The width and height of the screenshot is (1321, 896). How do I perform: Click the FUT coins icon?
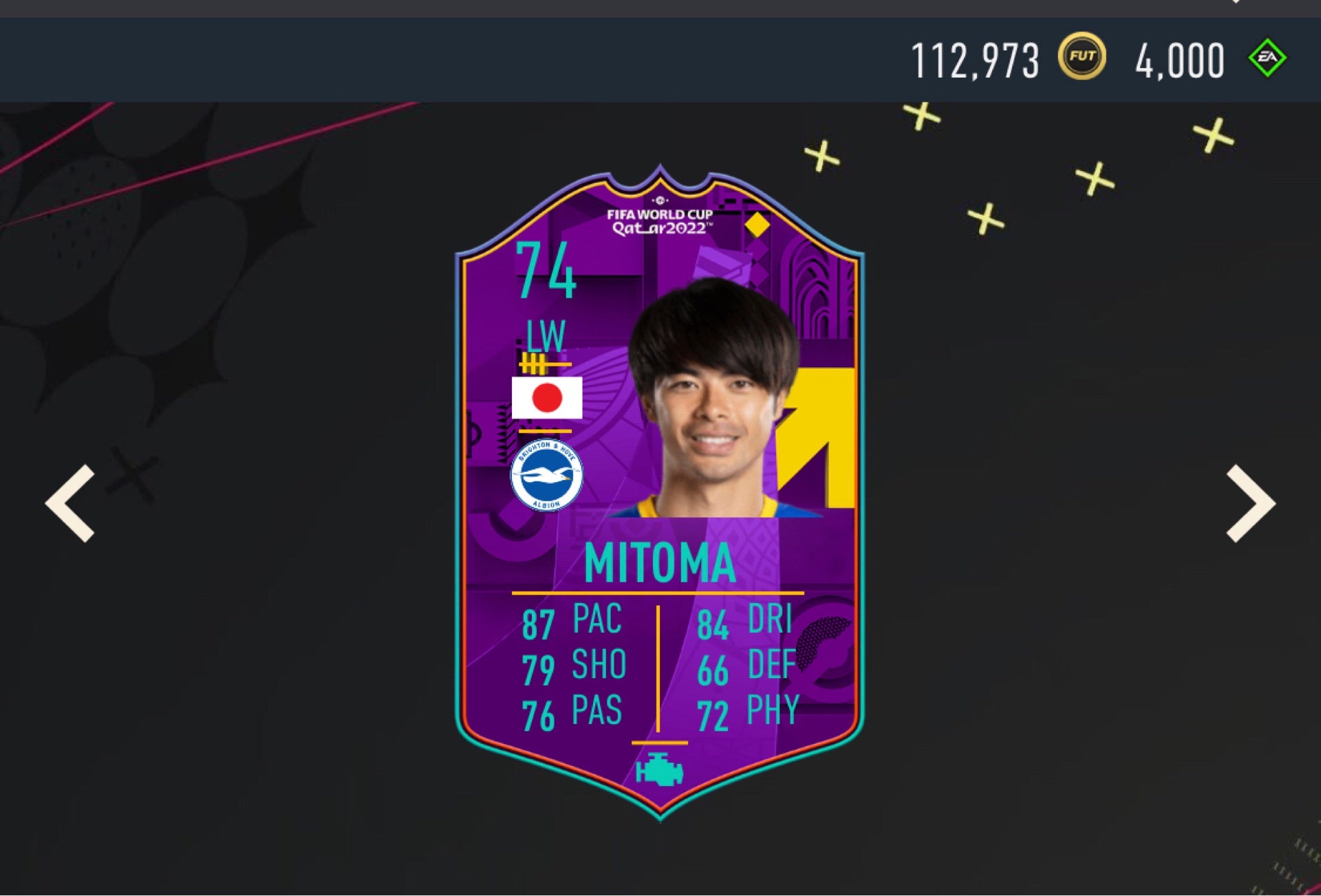[1082, 56]
